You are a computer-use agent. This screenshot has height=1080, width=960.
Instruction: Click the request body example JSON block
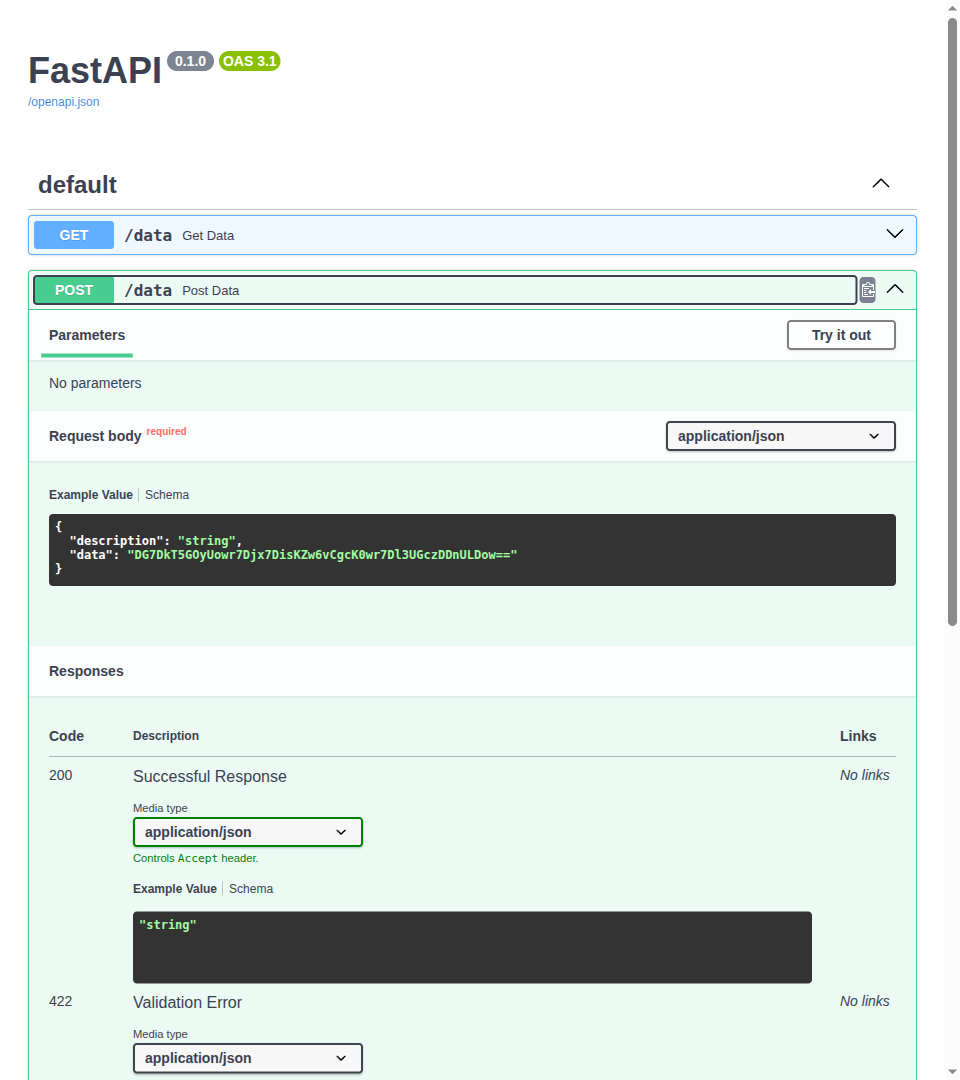coord(472,549)
